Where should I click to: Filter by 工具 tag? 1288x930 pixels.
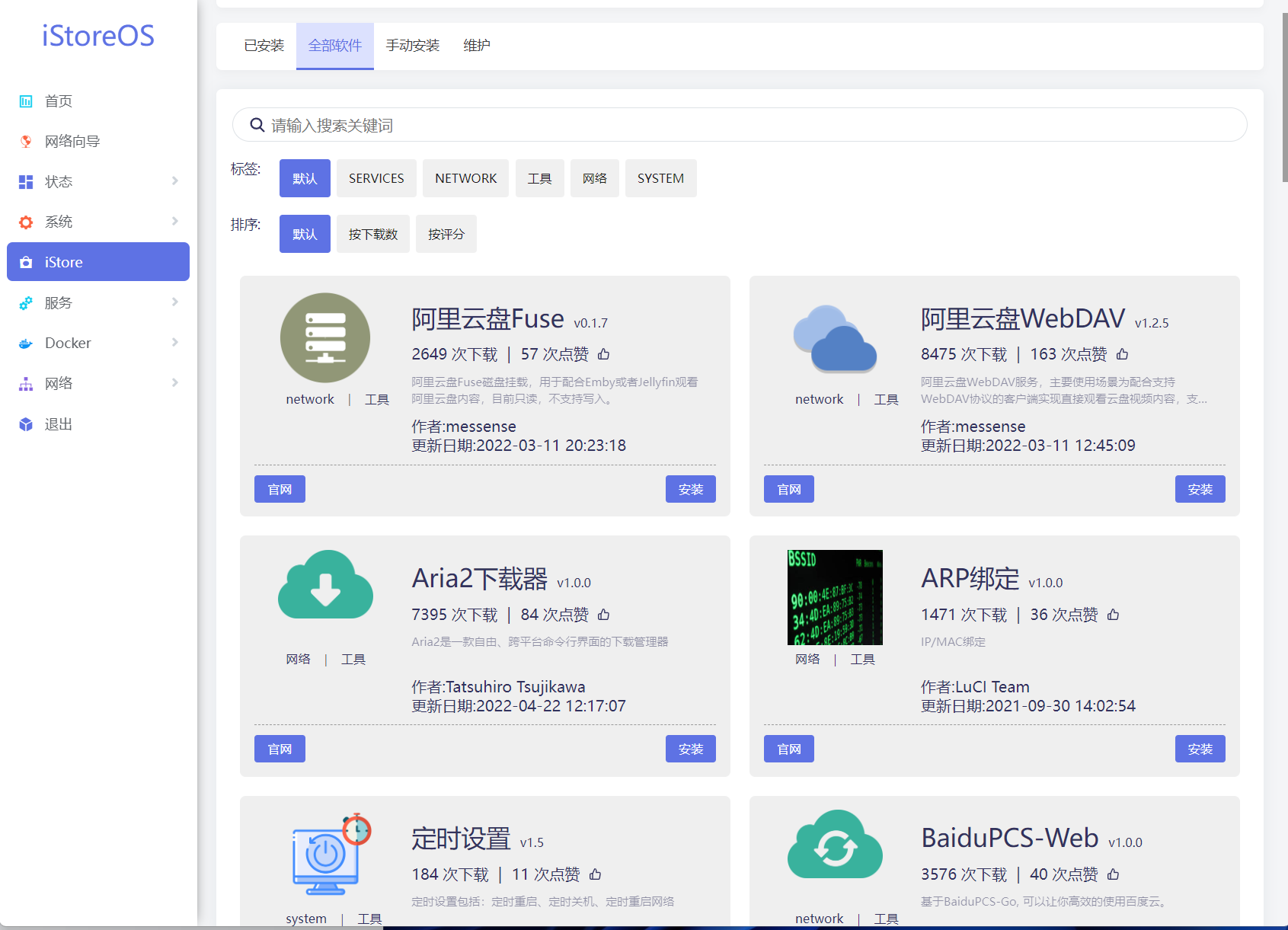(539, 178)
